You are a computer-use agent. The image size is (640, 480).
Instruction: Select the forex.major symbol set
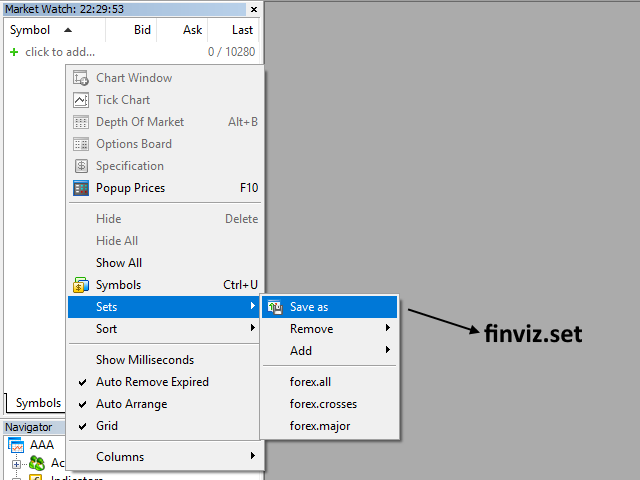(x=320, y=426)
